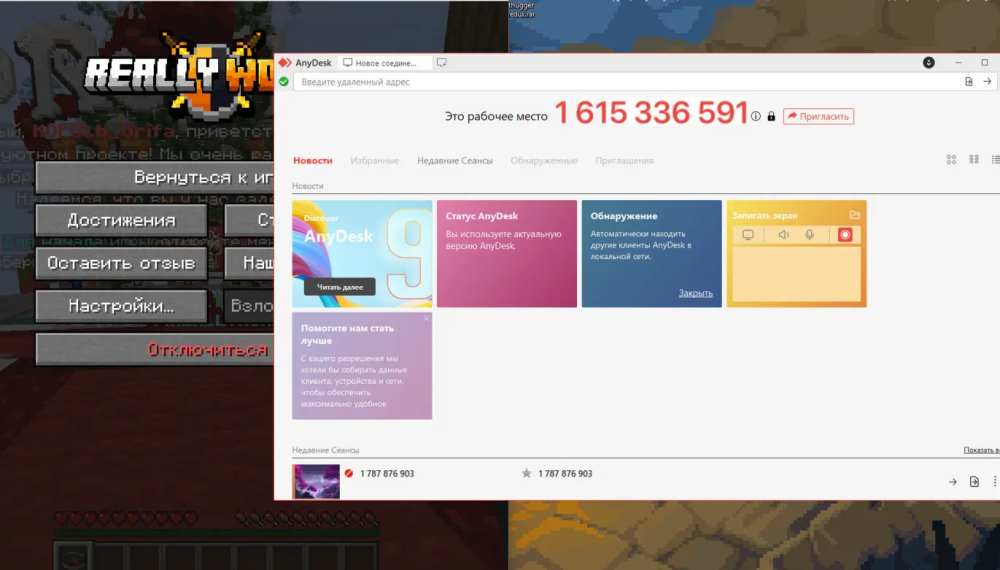The image size is (1000, 570).
Task: Connect to recent session via arrow icon
Action: (x=952, y=482)
